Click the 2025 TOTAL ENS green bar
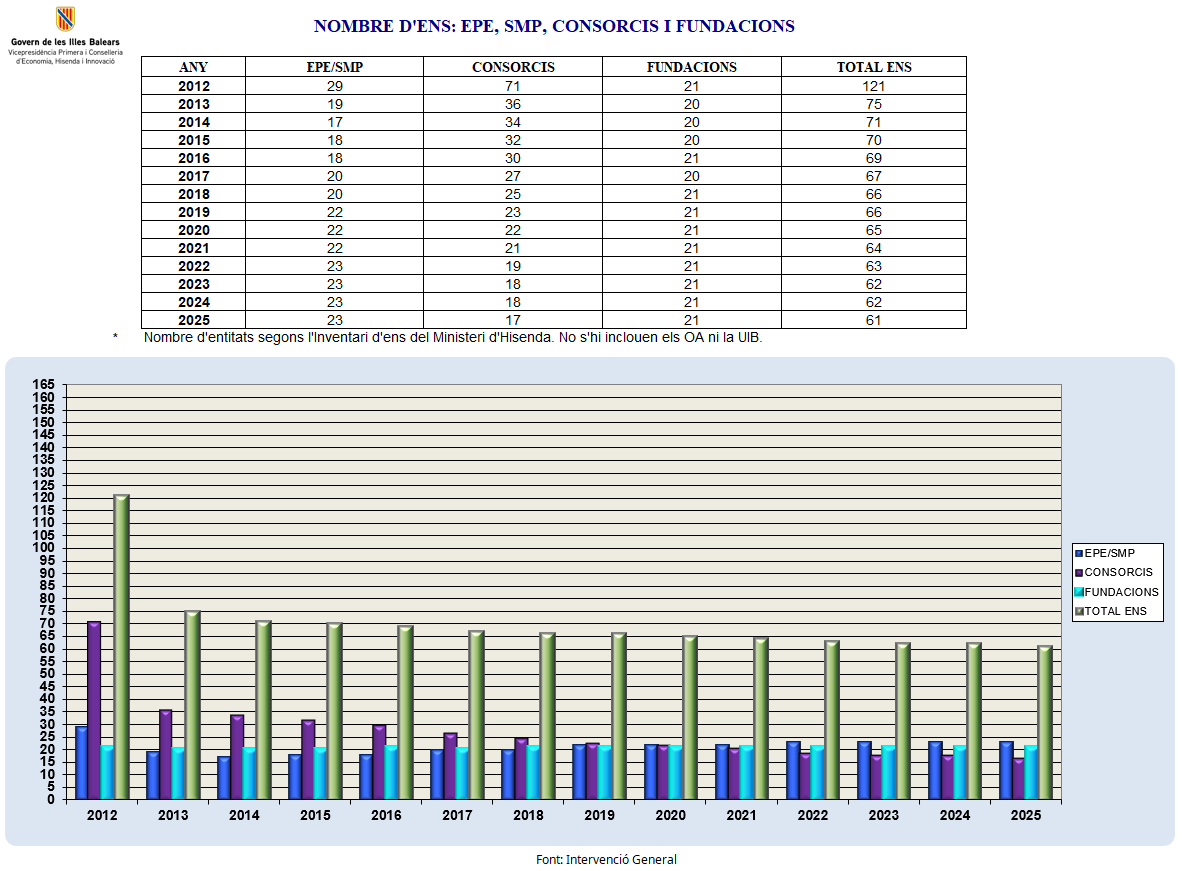This screenshot has height=871, width=1182. coord(1045,722)
